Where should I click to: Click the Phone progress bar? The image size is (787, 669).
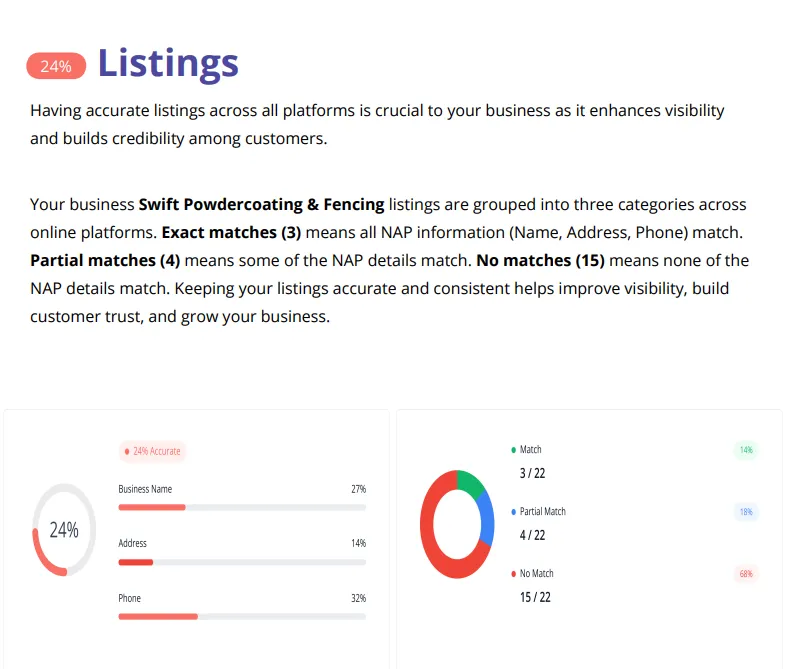pyautogui.click(x=242, y=616)
